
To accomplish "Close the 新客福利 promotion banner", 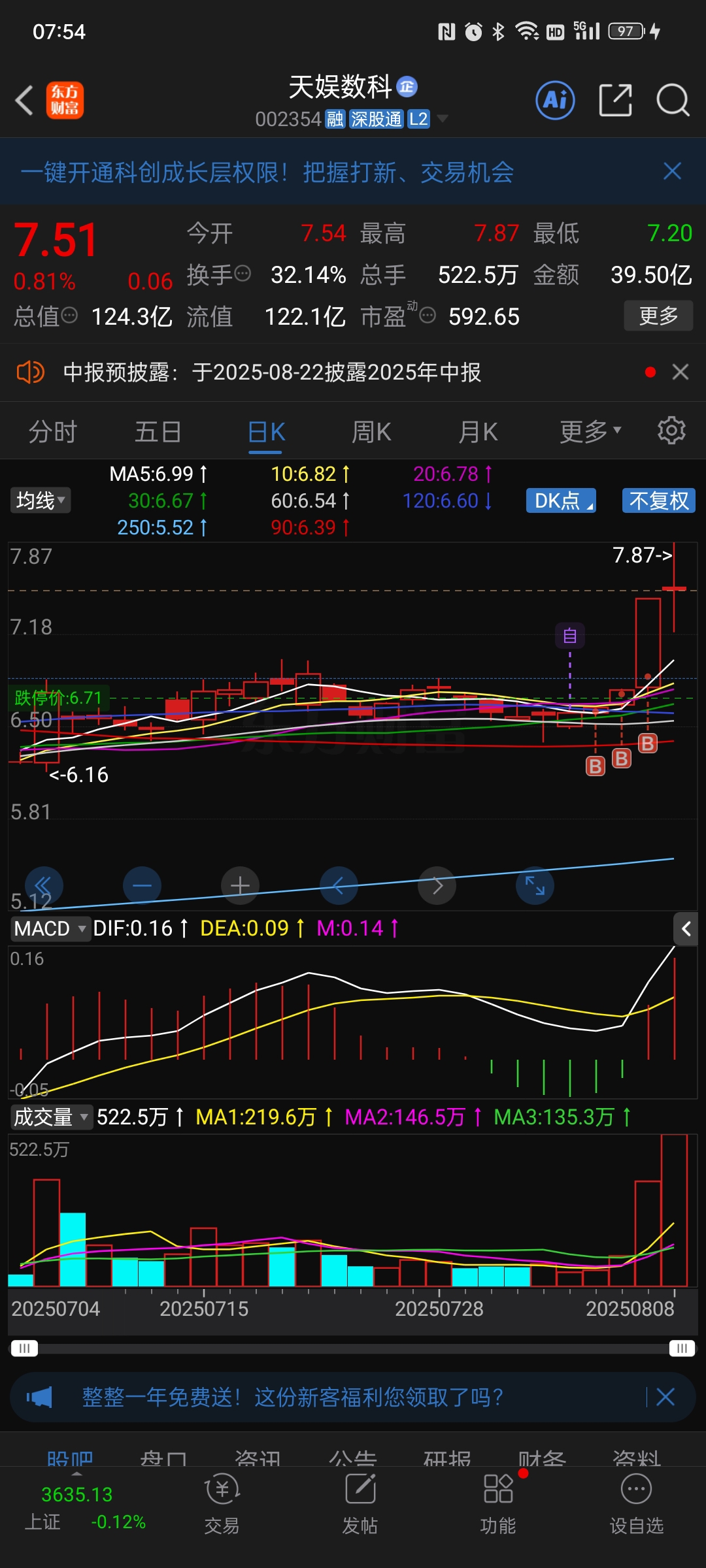I will 665,1397.
